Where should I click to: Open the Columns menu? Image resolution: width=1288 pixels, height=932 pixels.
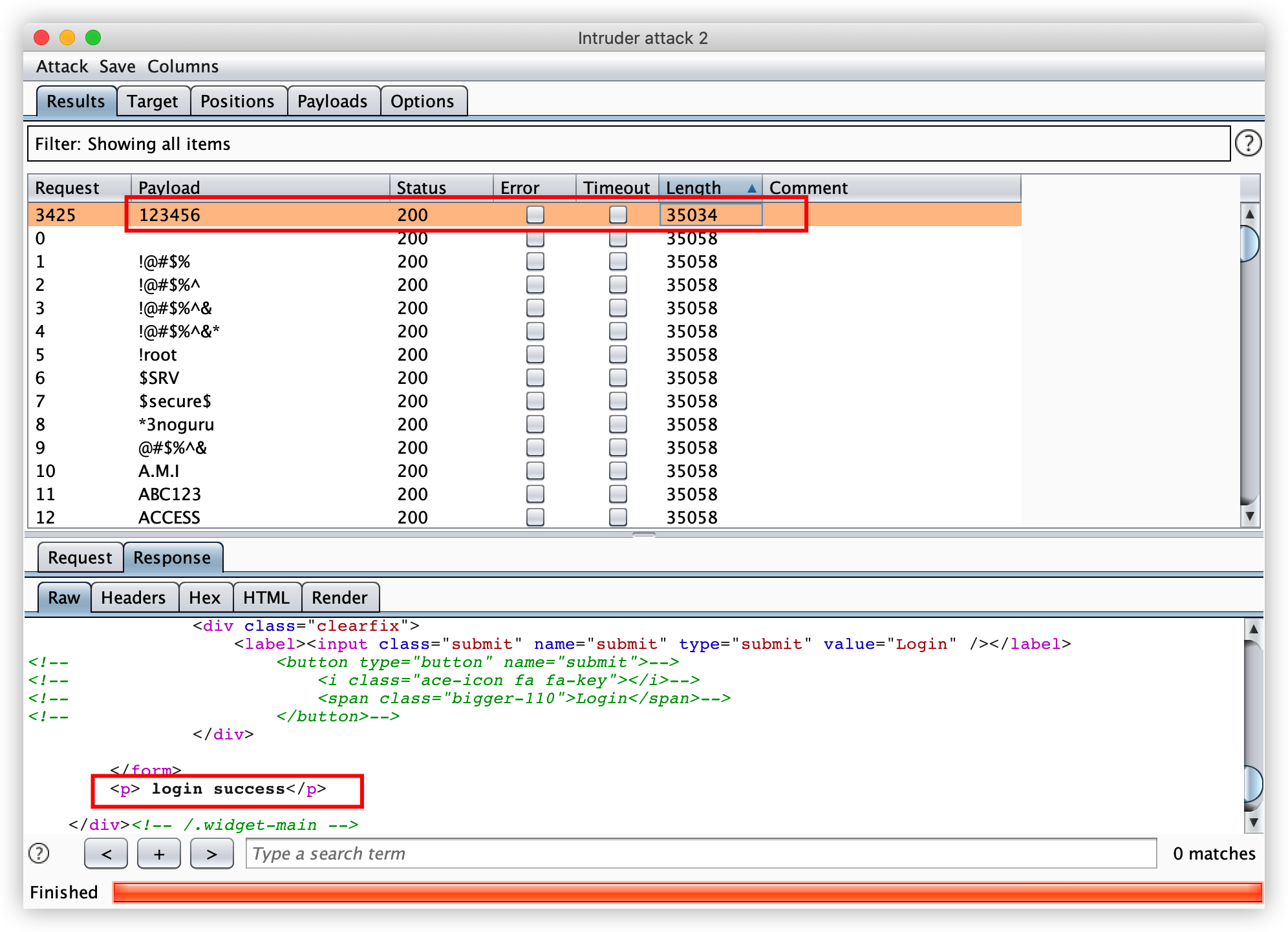click(x=183, y=67)
